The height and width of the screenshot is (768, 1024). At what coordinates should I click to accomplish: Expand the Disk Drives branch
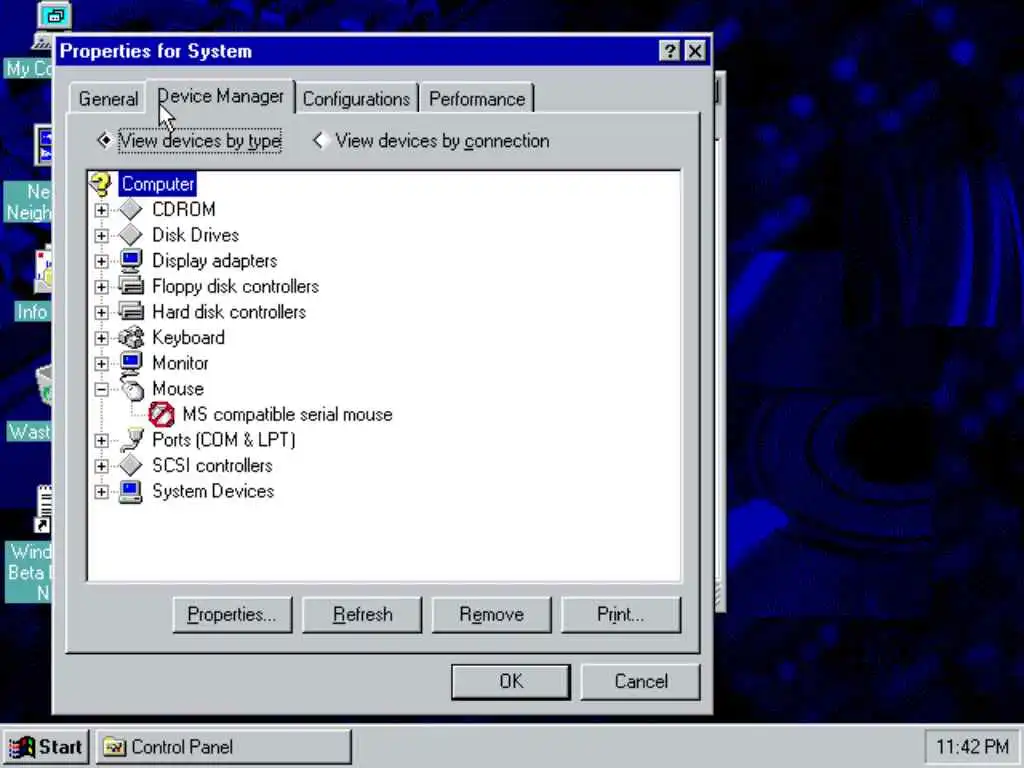[x=101, y=235]
